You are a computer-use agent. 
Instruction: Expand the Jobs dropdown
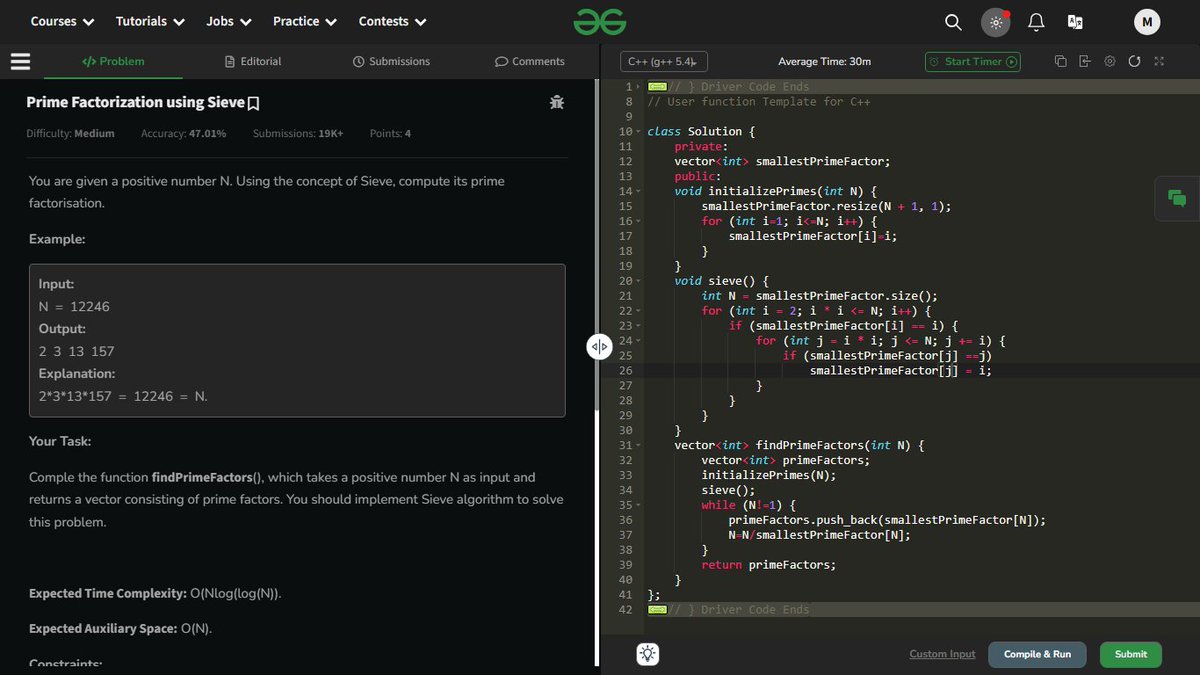[x=229, y=21]
